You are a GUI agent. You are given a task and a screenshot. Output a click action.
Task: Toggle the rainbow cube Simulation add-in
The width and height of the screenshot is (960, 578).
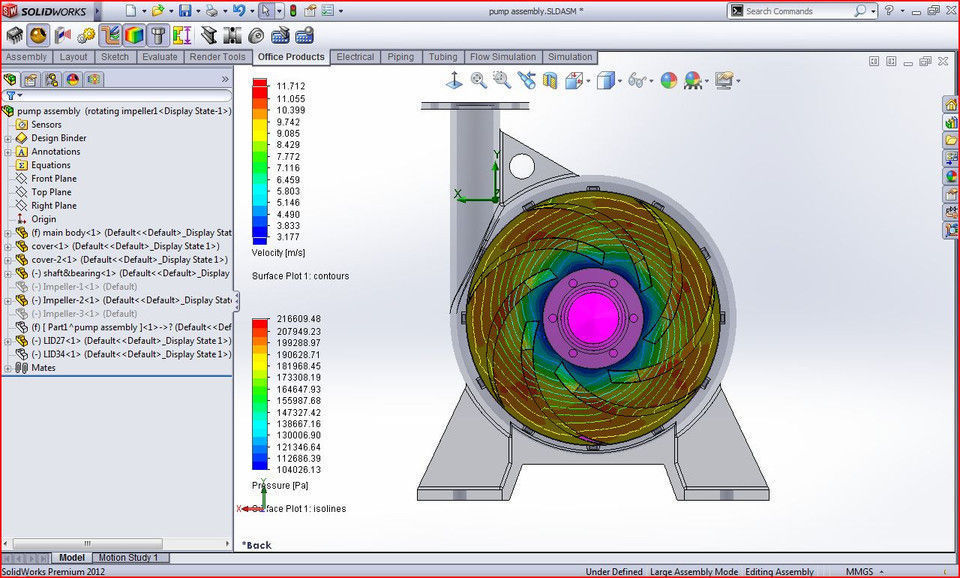(x=134, y=36)
